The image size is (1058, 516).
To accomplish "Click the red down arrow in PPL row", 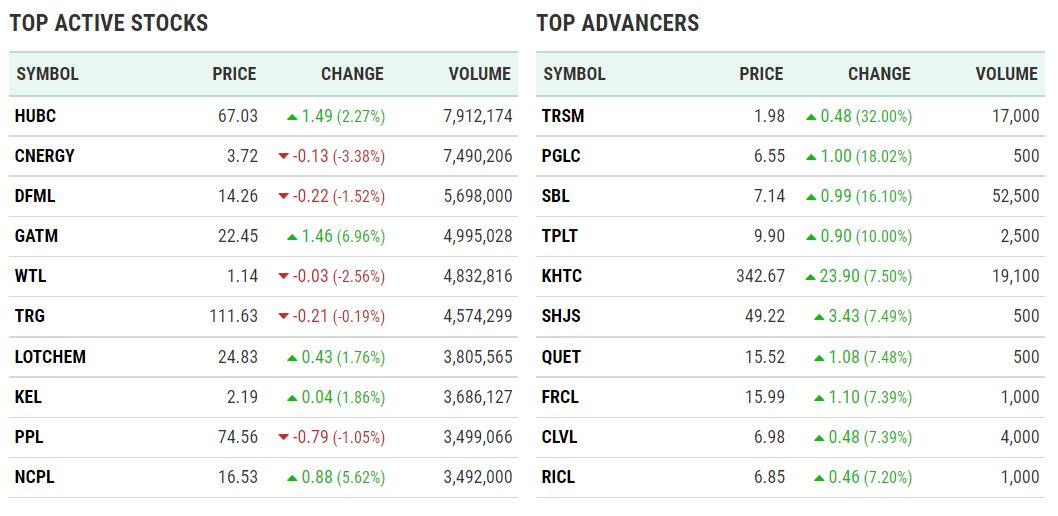I will [x=283, y=437].
